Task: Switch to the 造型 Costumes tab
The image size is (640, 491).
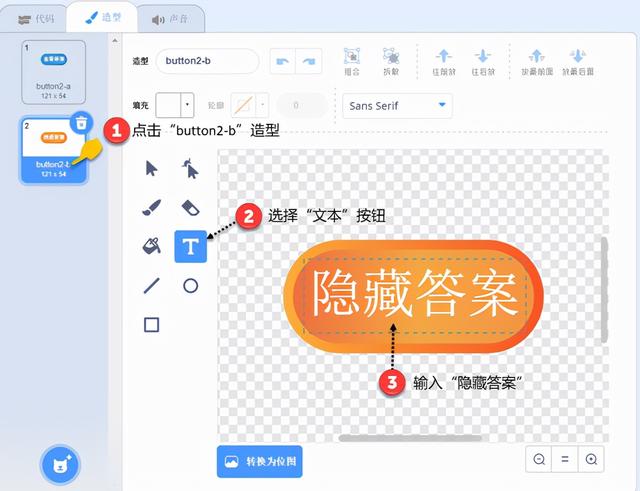Action: point(103,18)
